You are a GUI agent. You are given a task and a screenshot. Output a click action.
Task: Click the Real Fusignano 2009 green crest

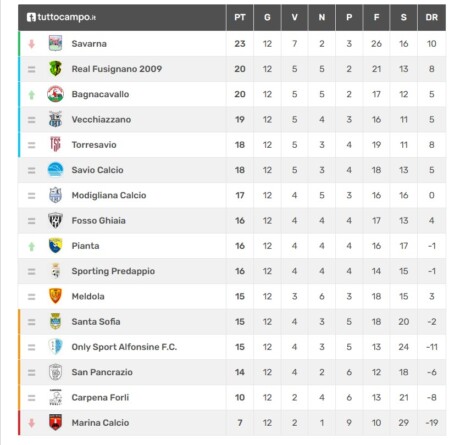[x=55, y=69]
